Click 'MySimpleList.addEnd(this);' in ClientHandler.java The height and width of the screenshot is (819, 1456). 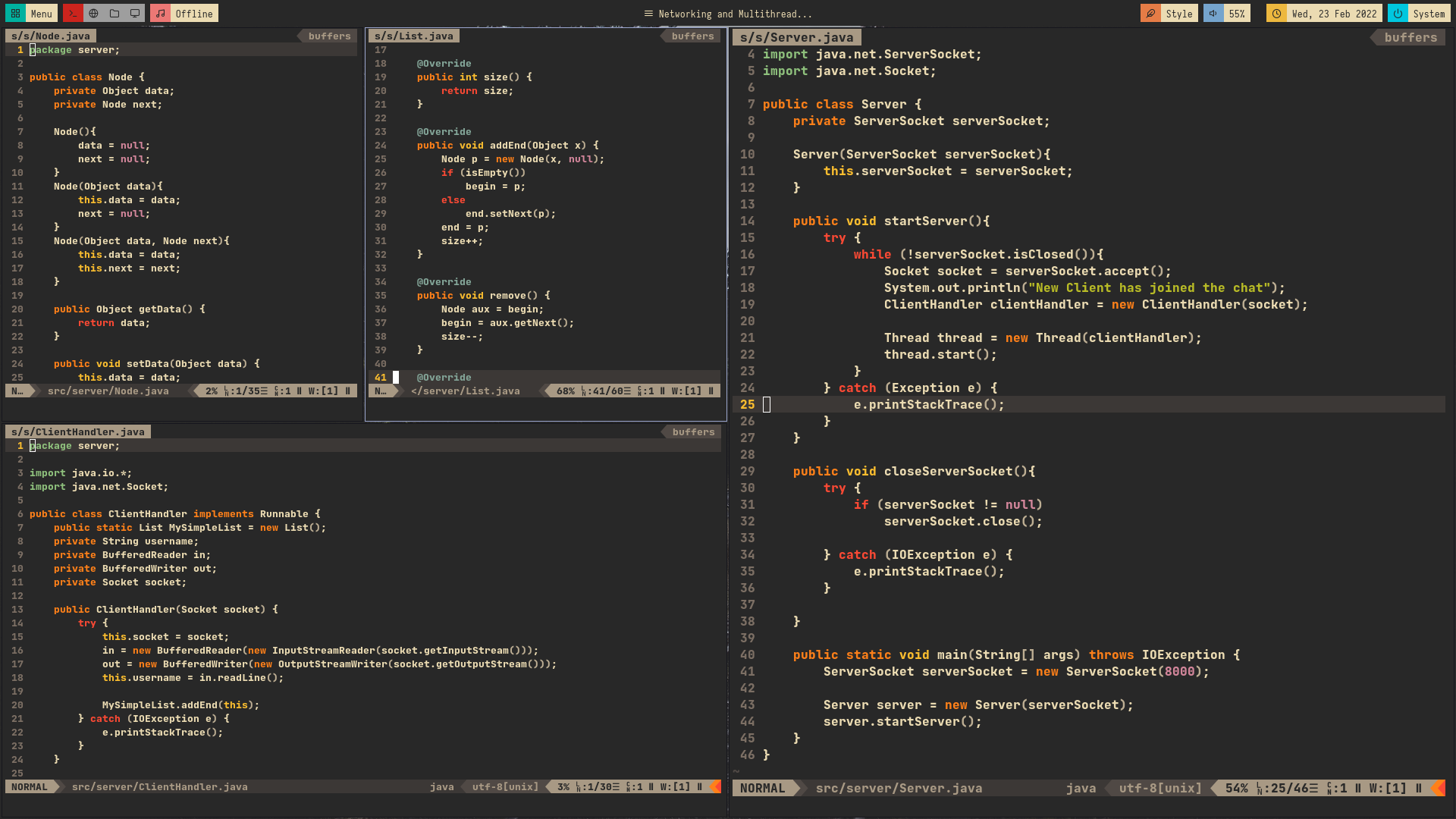[x=180, y=704]
